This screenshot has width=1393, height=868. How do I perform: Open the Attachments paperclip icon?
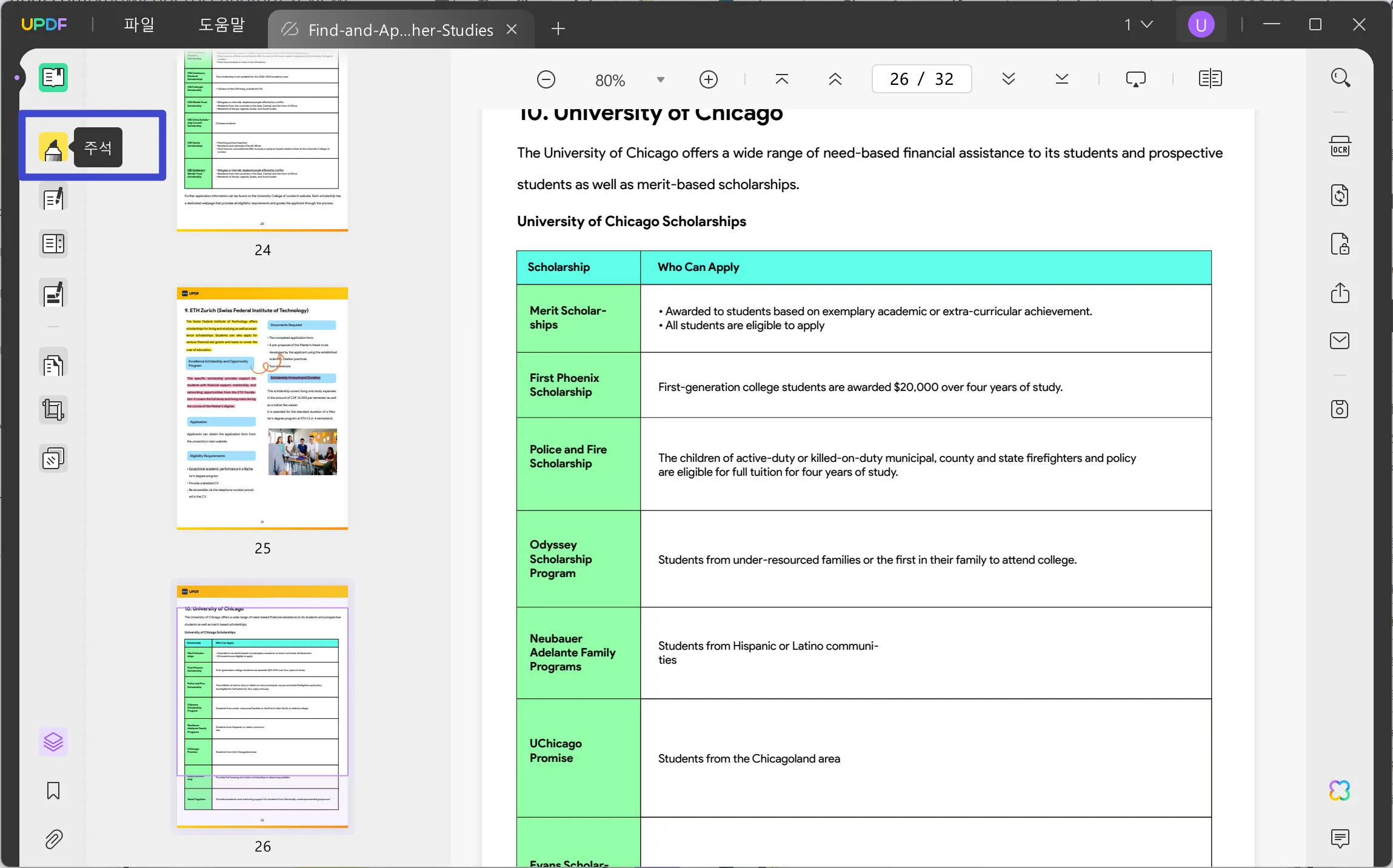53,839
